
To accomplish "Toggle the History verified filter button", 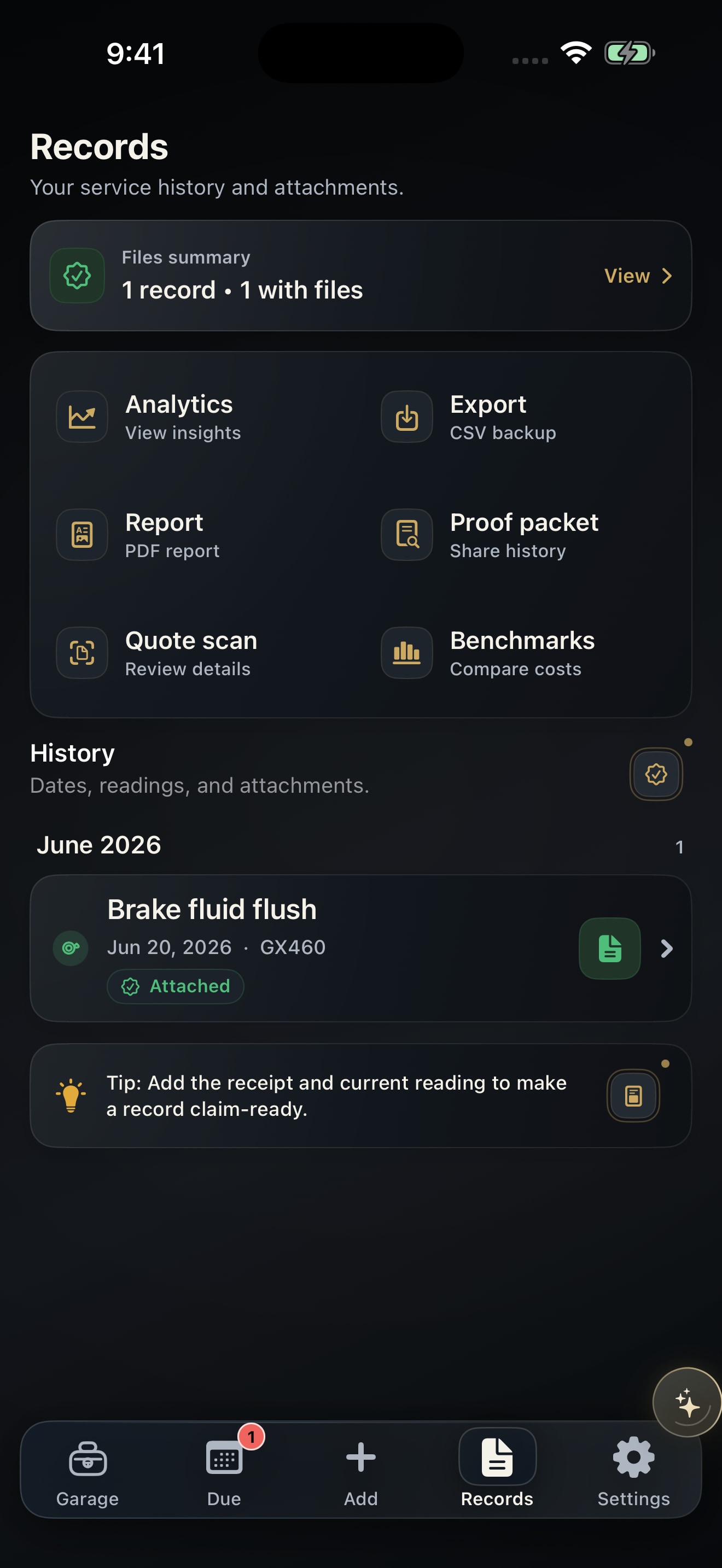I will [x=656, y=774].
